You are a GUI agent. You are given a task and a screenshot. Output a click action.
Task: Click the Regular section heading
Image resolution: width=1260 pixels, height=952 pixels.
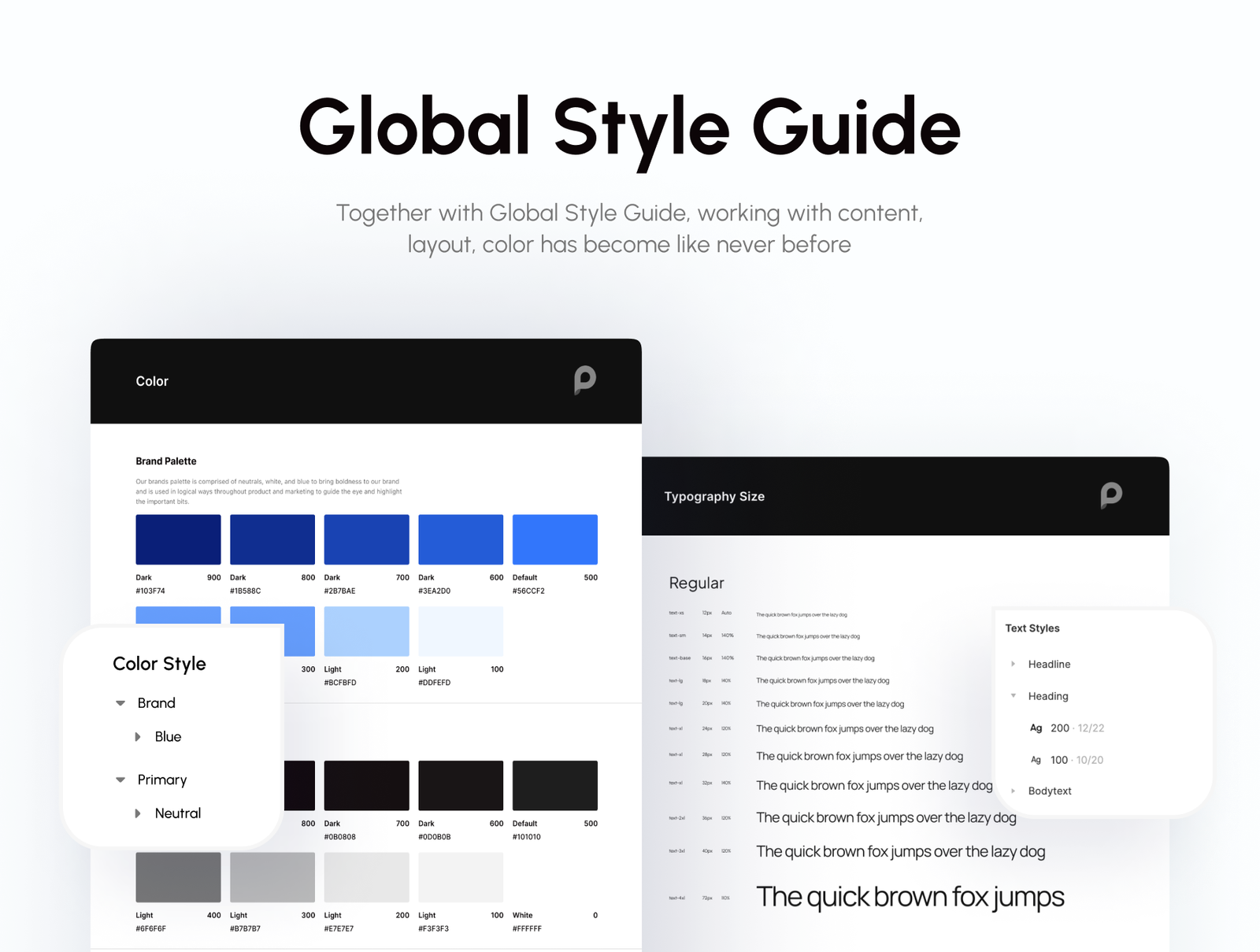coord(696,583)
